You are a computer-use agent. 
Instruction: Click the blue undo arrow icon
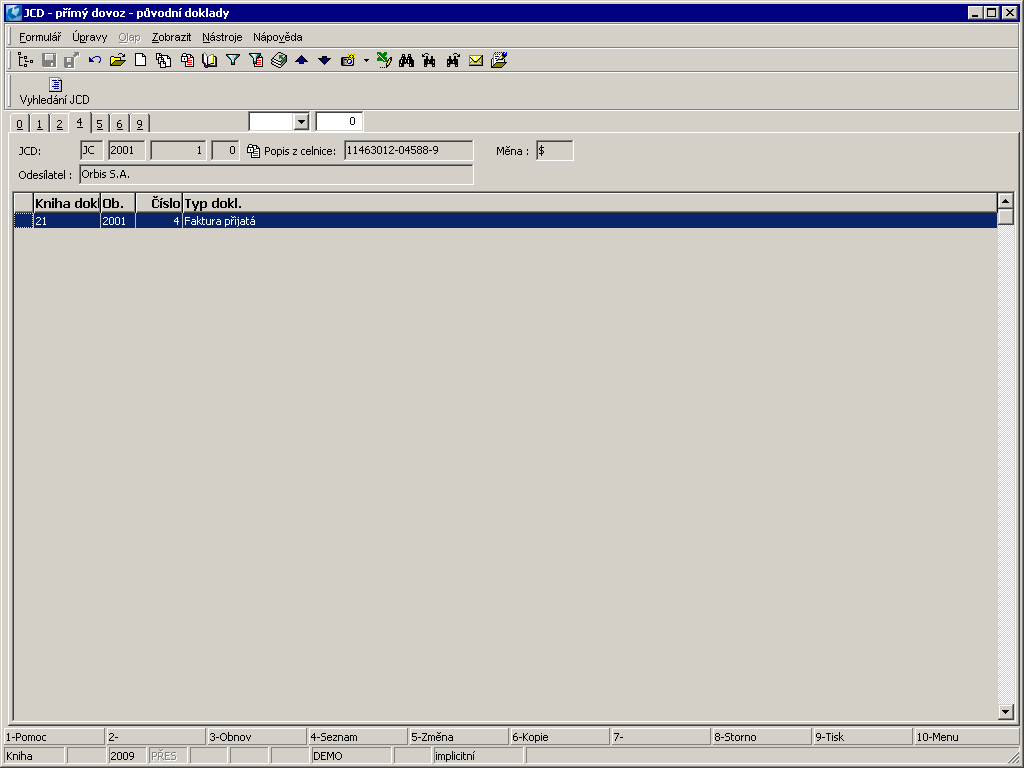(x=95, y=61)
